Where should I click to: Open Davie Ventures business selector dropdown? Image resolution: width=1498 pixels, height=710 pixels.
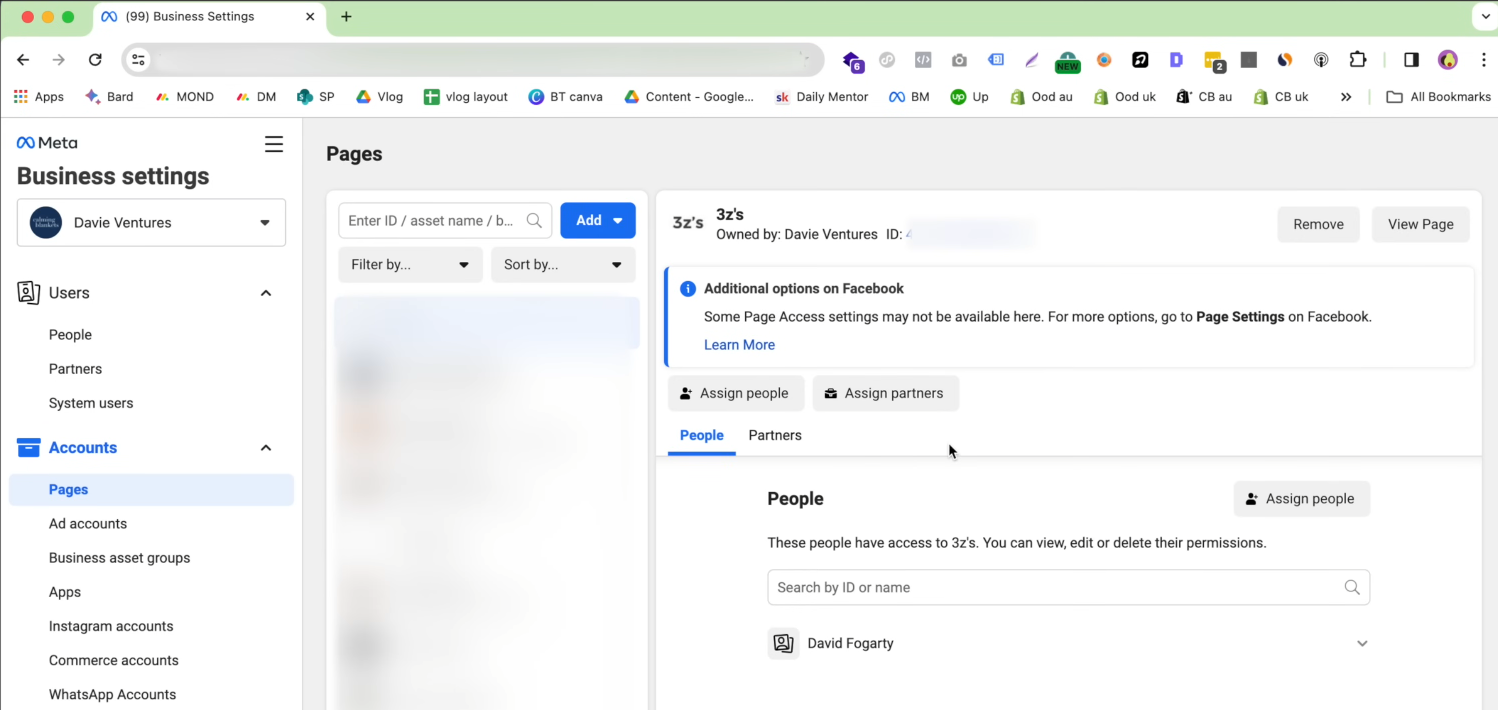[x=151, y=222]
